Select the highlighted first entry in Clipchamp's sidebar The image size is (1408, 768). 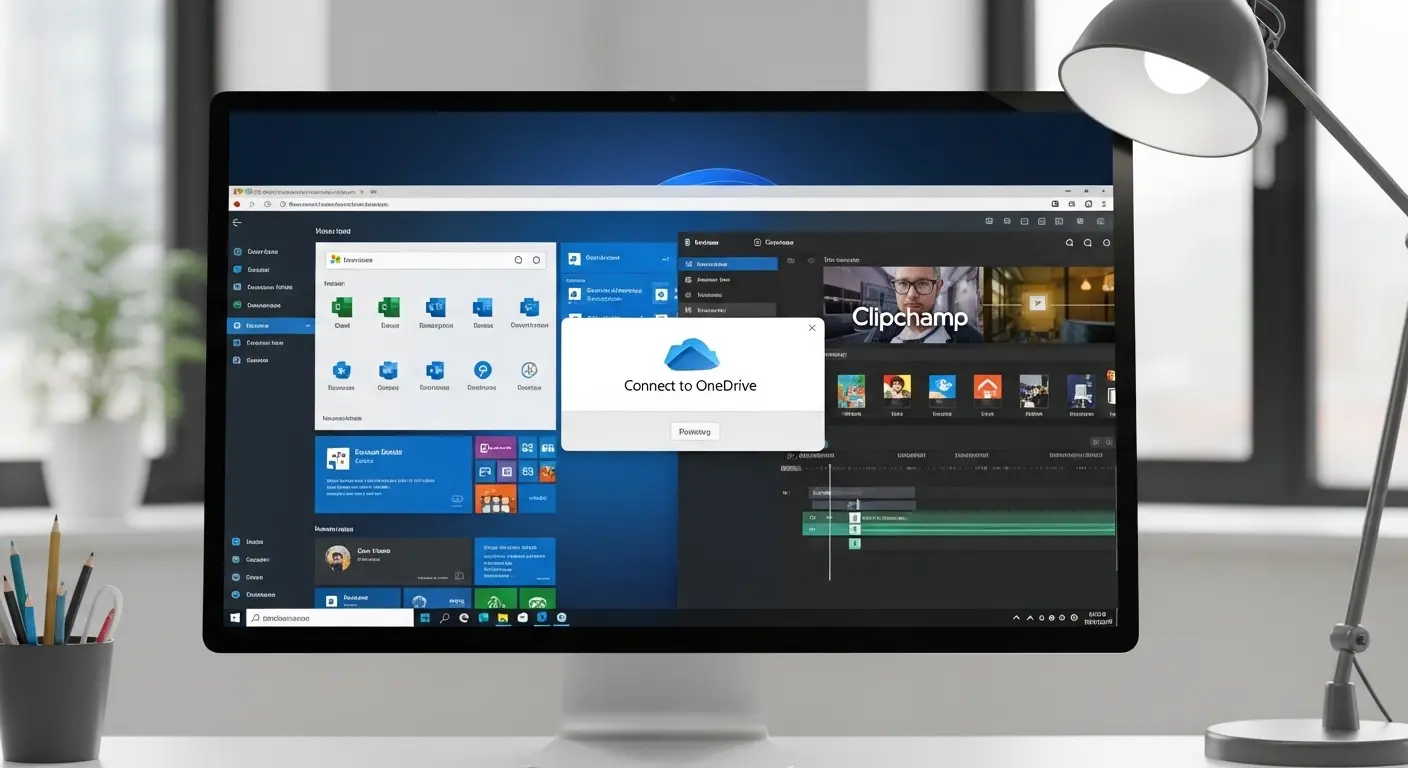click(728, 262)
